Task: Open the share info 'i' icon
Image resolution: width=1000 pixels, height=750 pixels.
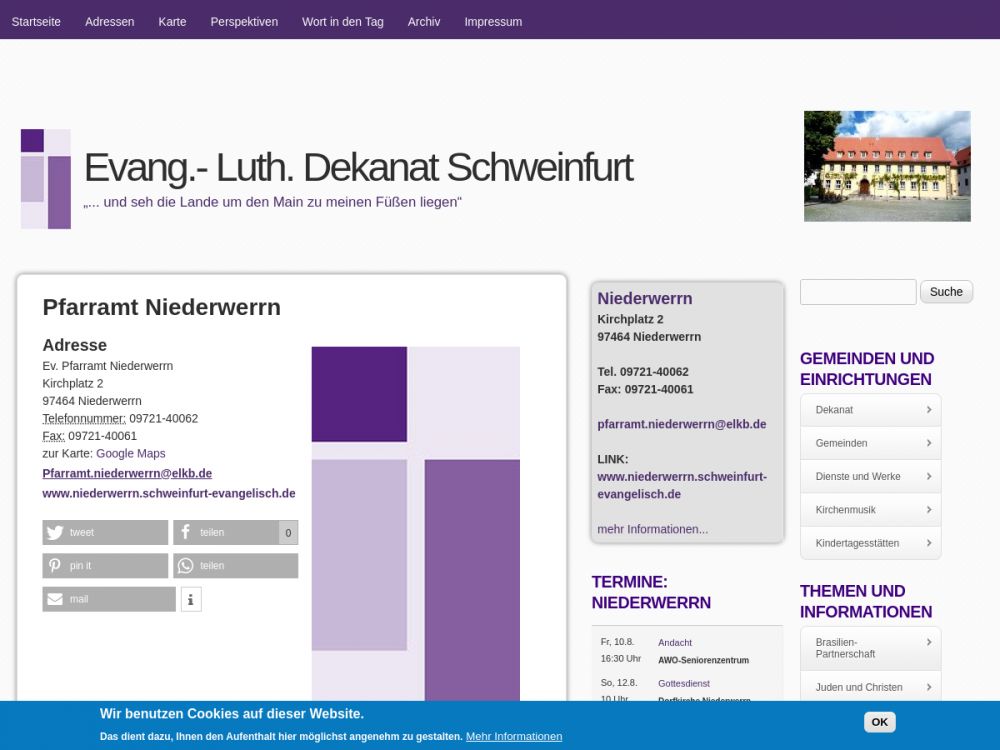Action: pyautogui.click(x=191, y=599)
